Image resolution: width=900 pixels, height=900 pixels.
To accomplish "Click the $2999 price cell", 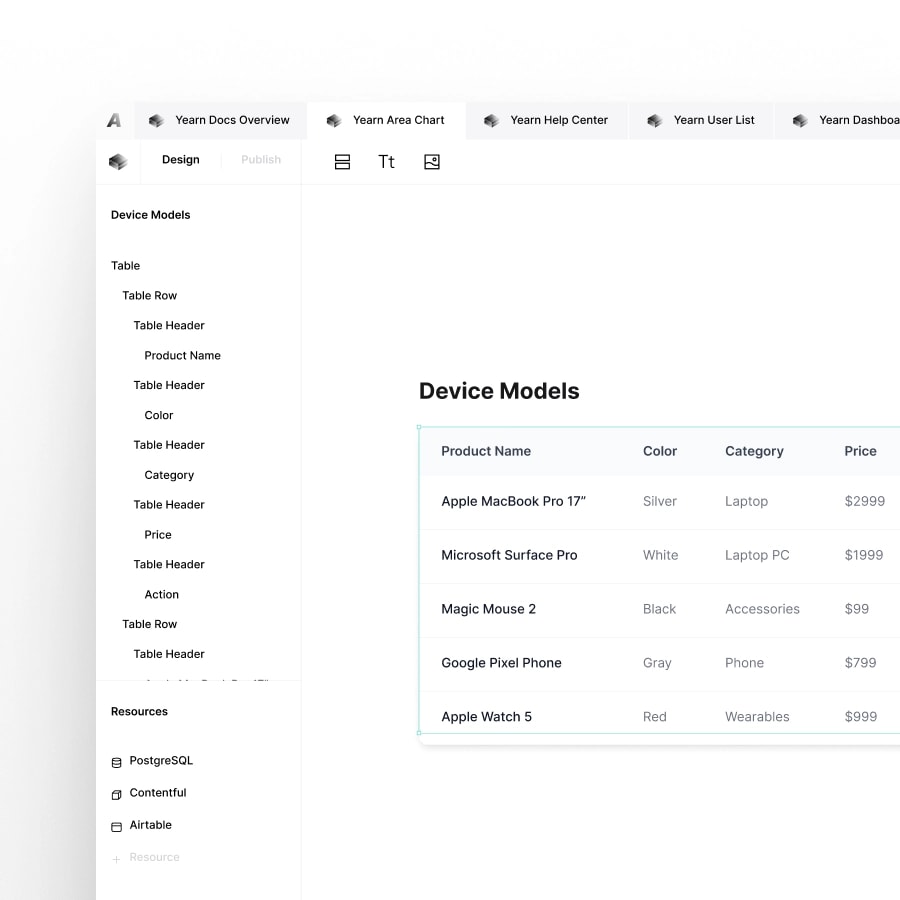I will 865,501.
